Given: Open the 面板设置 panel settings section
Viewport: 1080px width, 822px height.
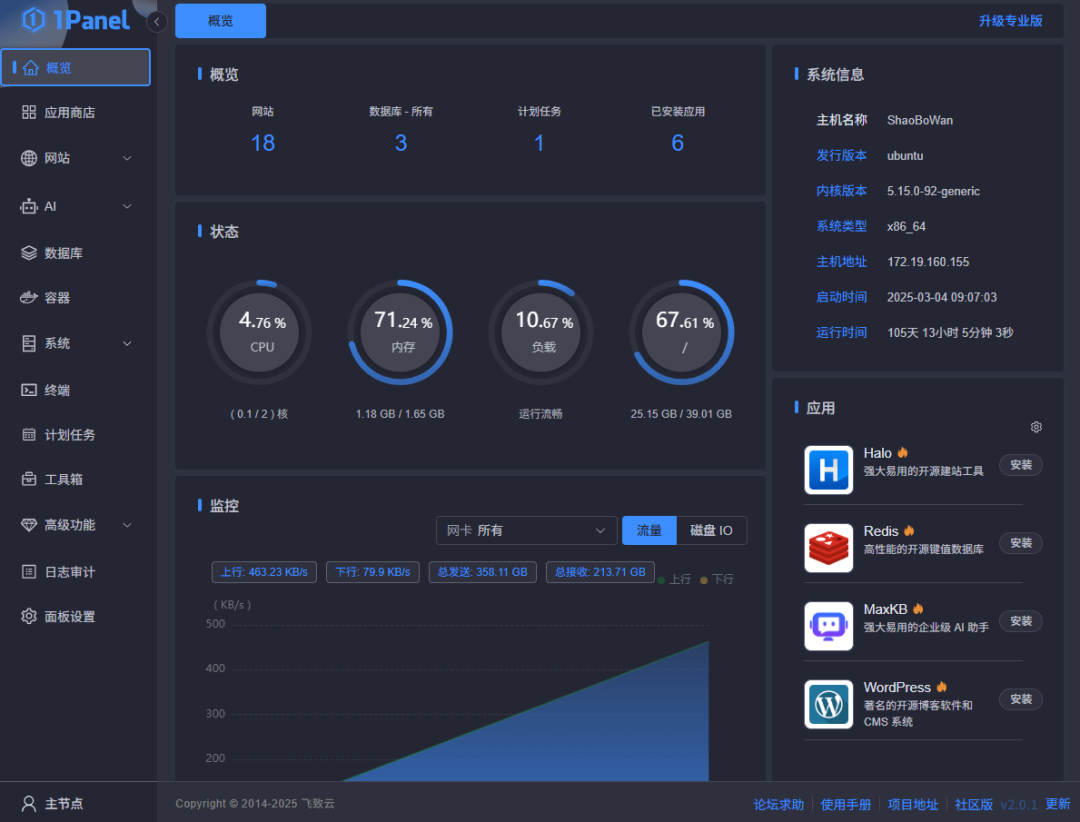Looking at the screenshot, I should tap(75, 616).
